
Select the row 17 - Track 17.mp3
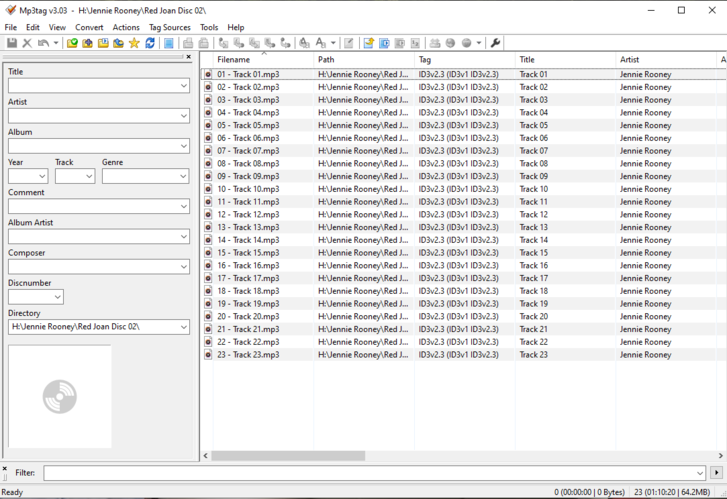click(x=464, y=278)
